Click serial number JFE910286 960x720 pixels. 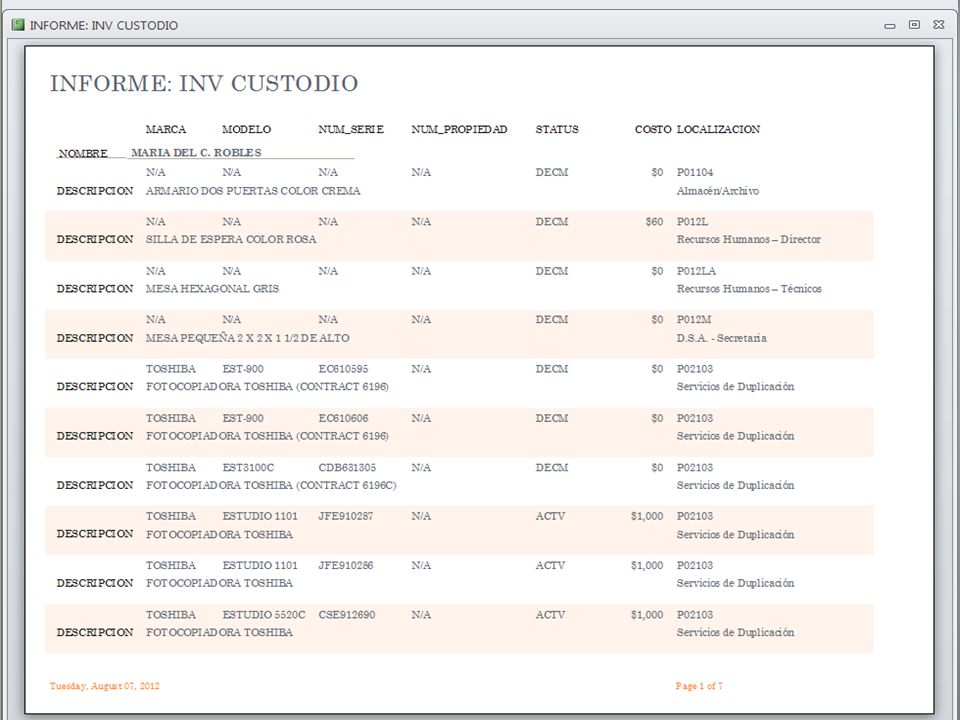coord(345,565)
